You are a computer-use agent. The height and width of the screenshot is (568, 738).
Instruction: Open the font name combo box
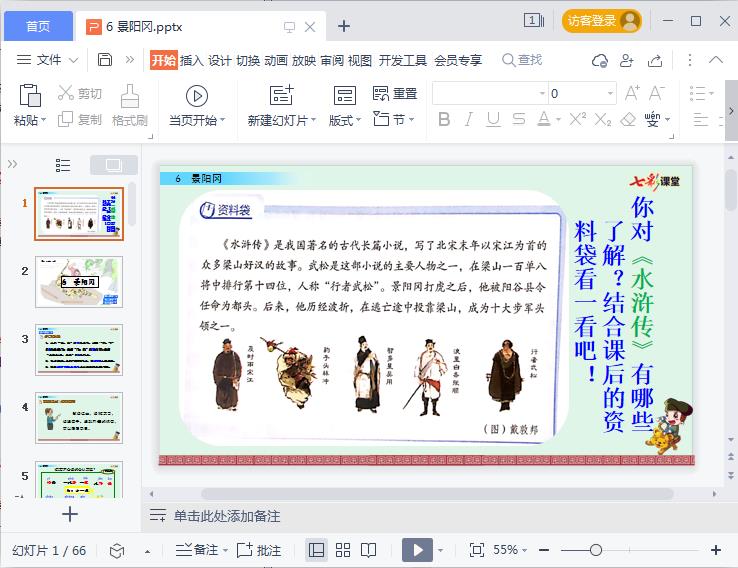point(489,93)
